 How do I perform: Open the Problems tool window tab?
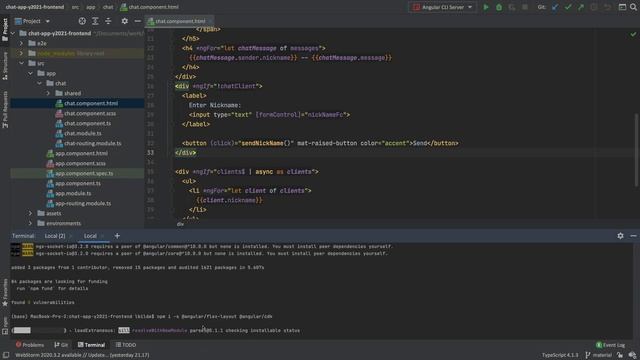pos(30,345)
